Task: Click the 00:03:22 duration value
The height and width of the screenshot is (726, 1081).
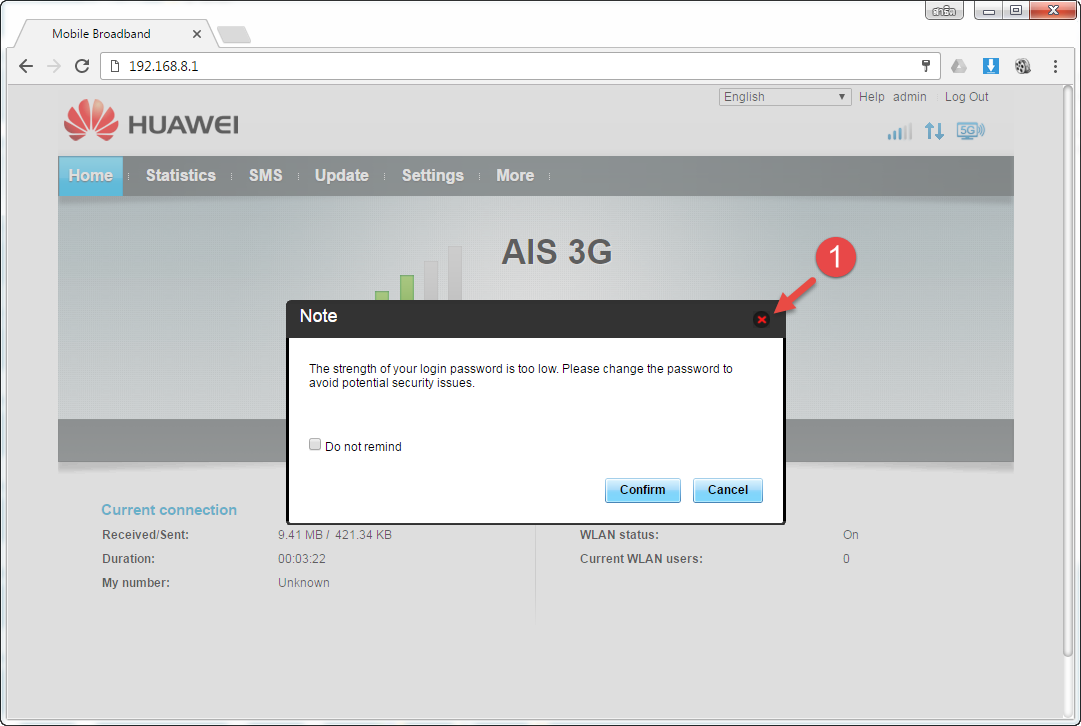Action: point(302,559)
